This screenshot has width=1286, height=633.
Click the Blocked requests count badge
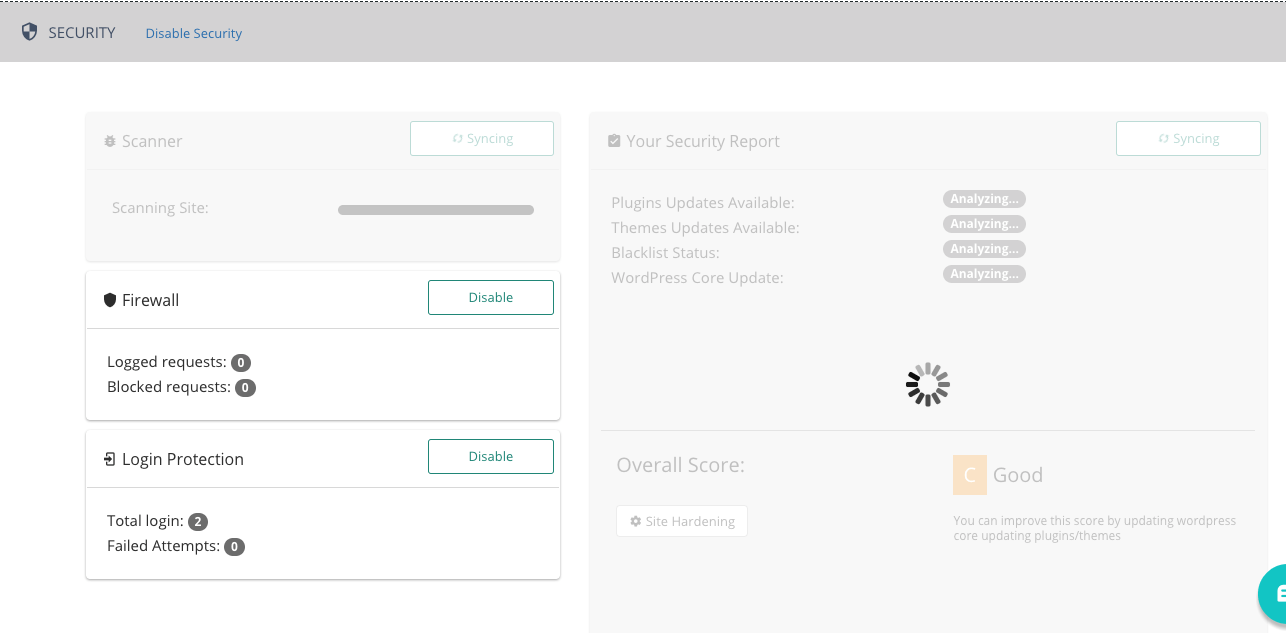coord(245,388)
